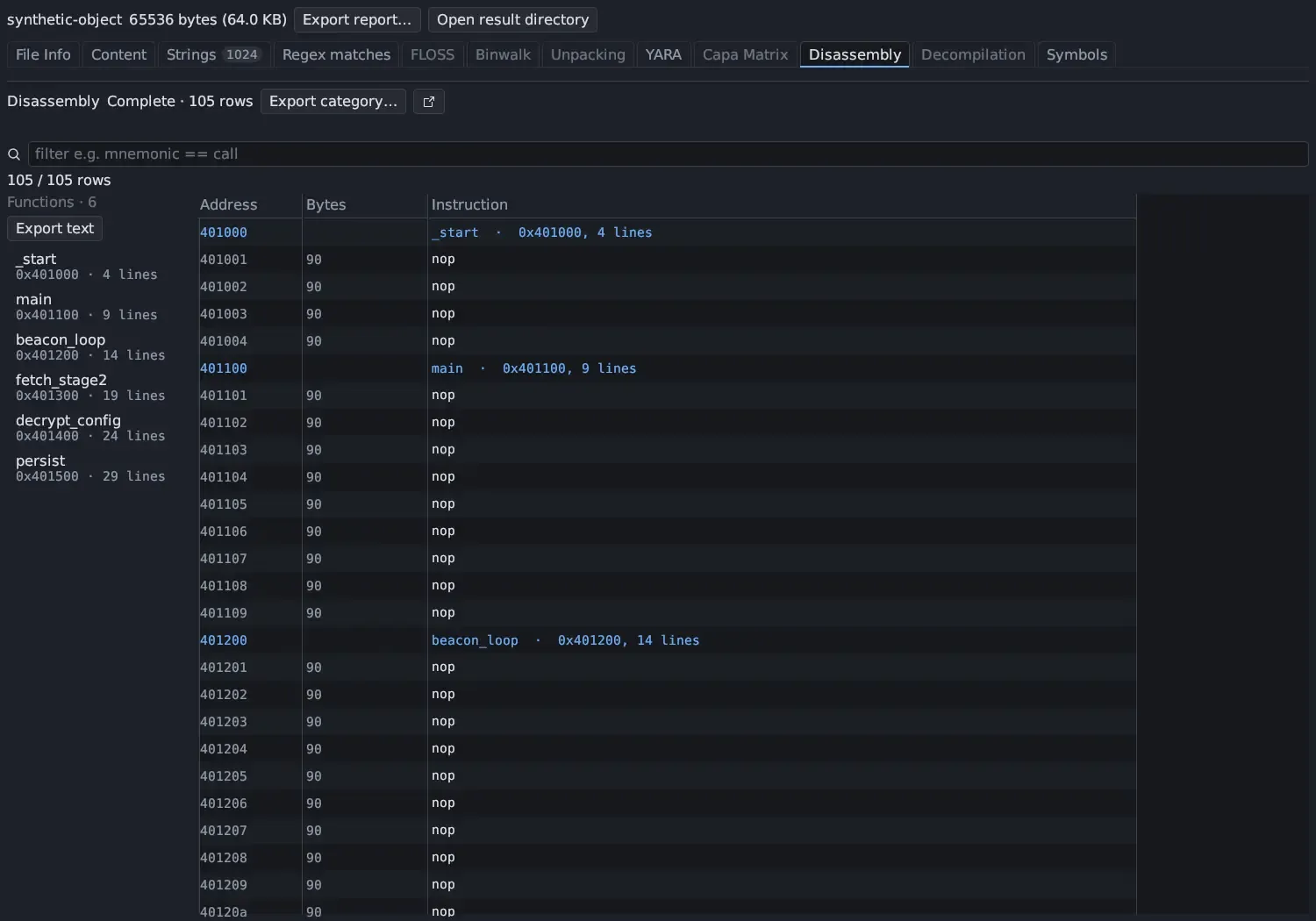Switch to Regex matches tab
1316x921 pixels.
[336, 54]
